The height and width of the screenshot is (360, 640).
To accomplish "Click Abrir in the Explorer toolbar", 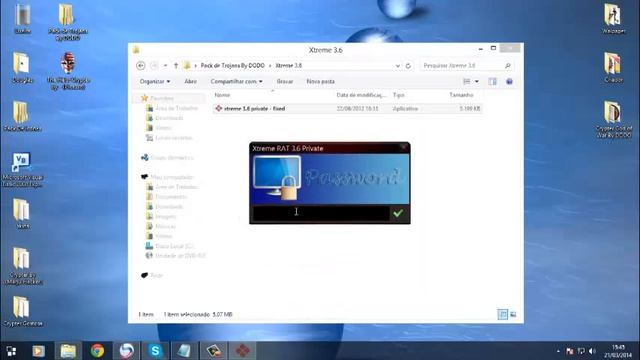I will (190, 81).
